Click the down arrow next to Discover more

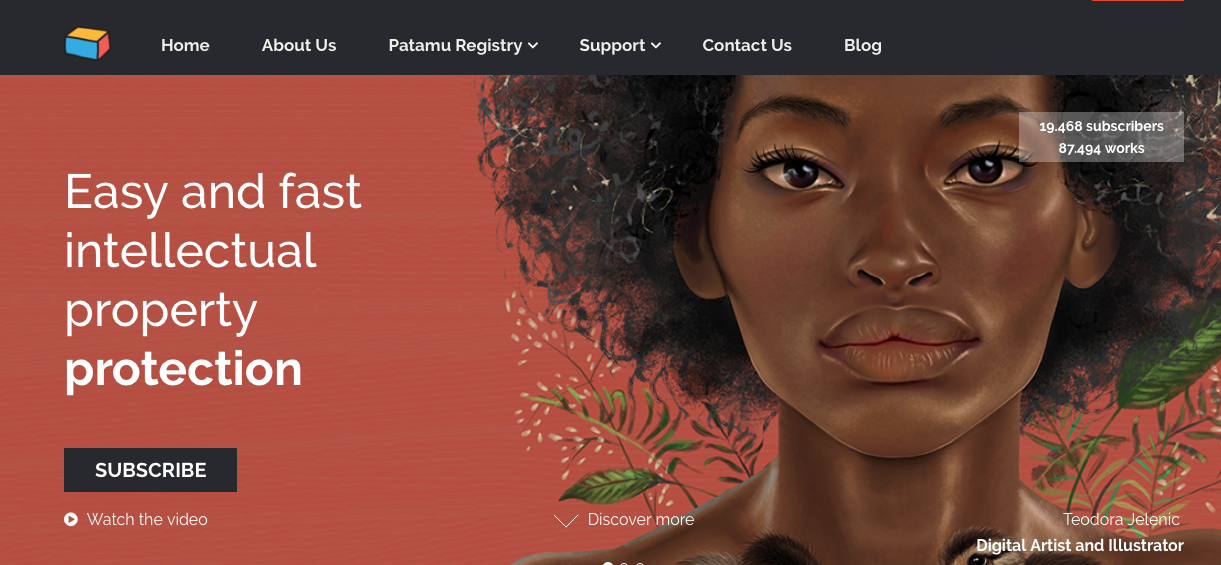[x=566, y=520]
